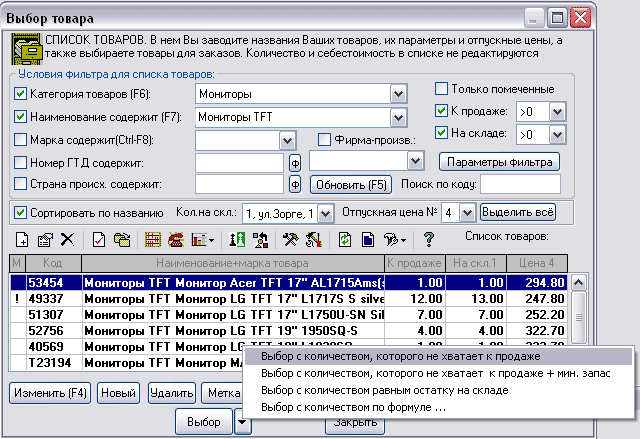Click the Удалить button
Screen dimensions: 640x439
(x=172, y=393)
